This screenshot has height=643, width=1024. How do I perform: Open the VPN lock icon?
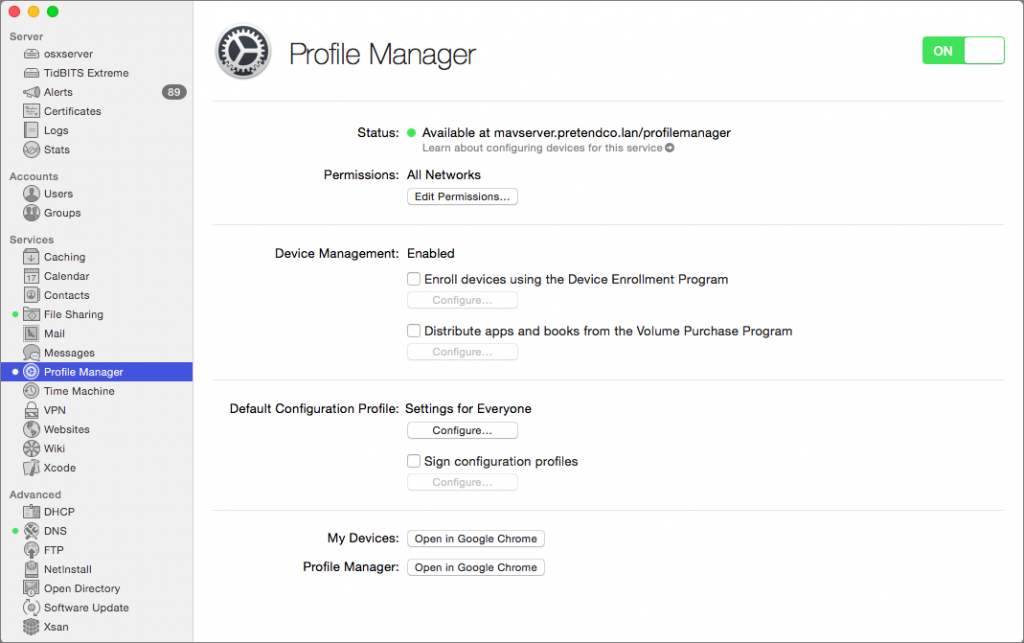coord(31,410)
